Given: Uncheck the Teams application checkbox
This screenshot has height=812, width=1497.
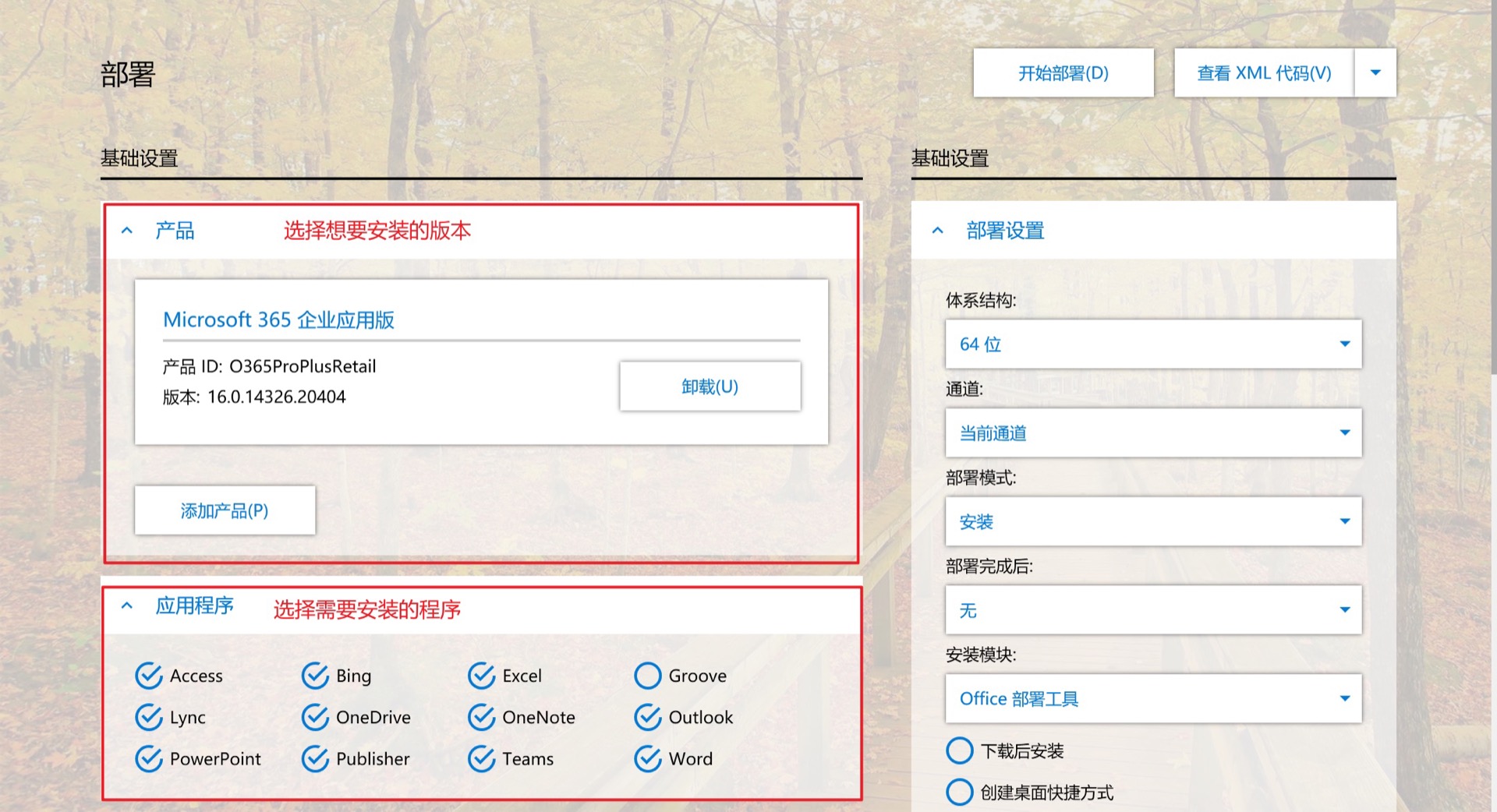Looking at the screenshot, I should point(481,758).
